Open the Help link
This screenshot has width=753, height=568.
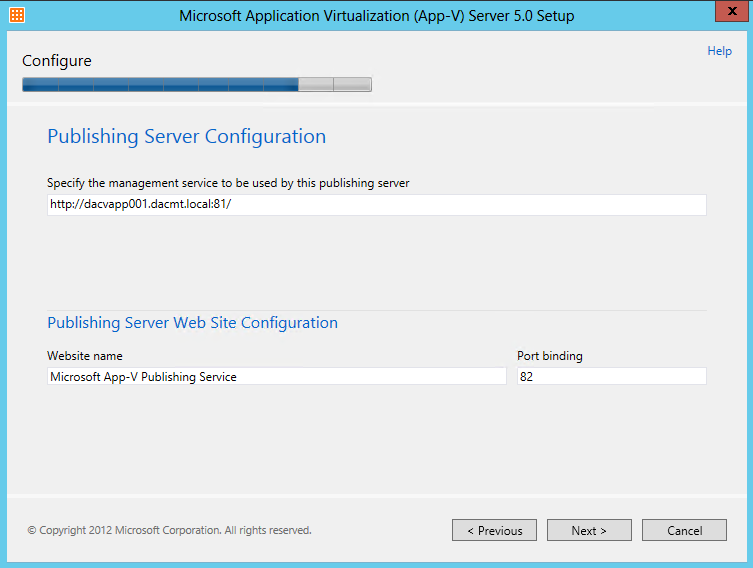[x=719, y=51]
